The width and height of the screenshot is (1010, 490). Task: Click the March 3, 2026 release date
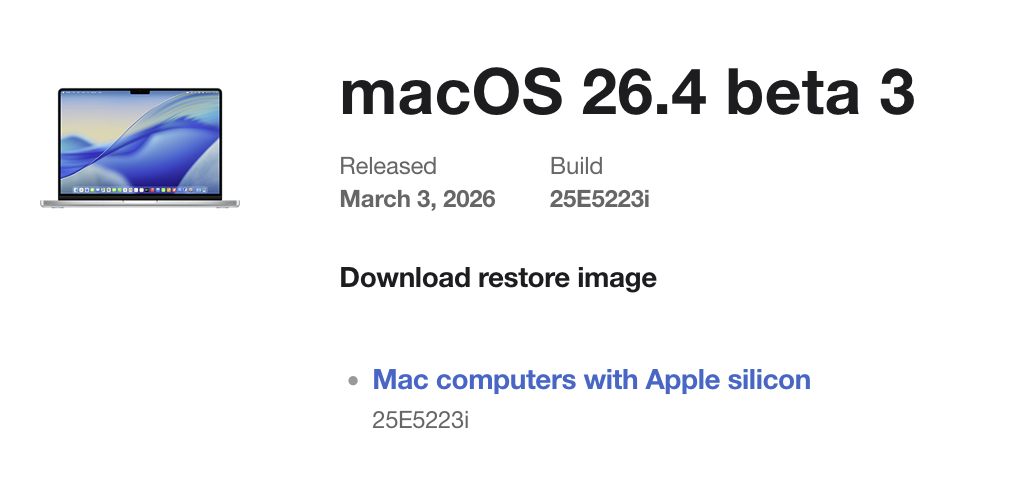point(417,199)
